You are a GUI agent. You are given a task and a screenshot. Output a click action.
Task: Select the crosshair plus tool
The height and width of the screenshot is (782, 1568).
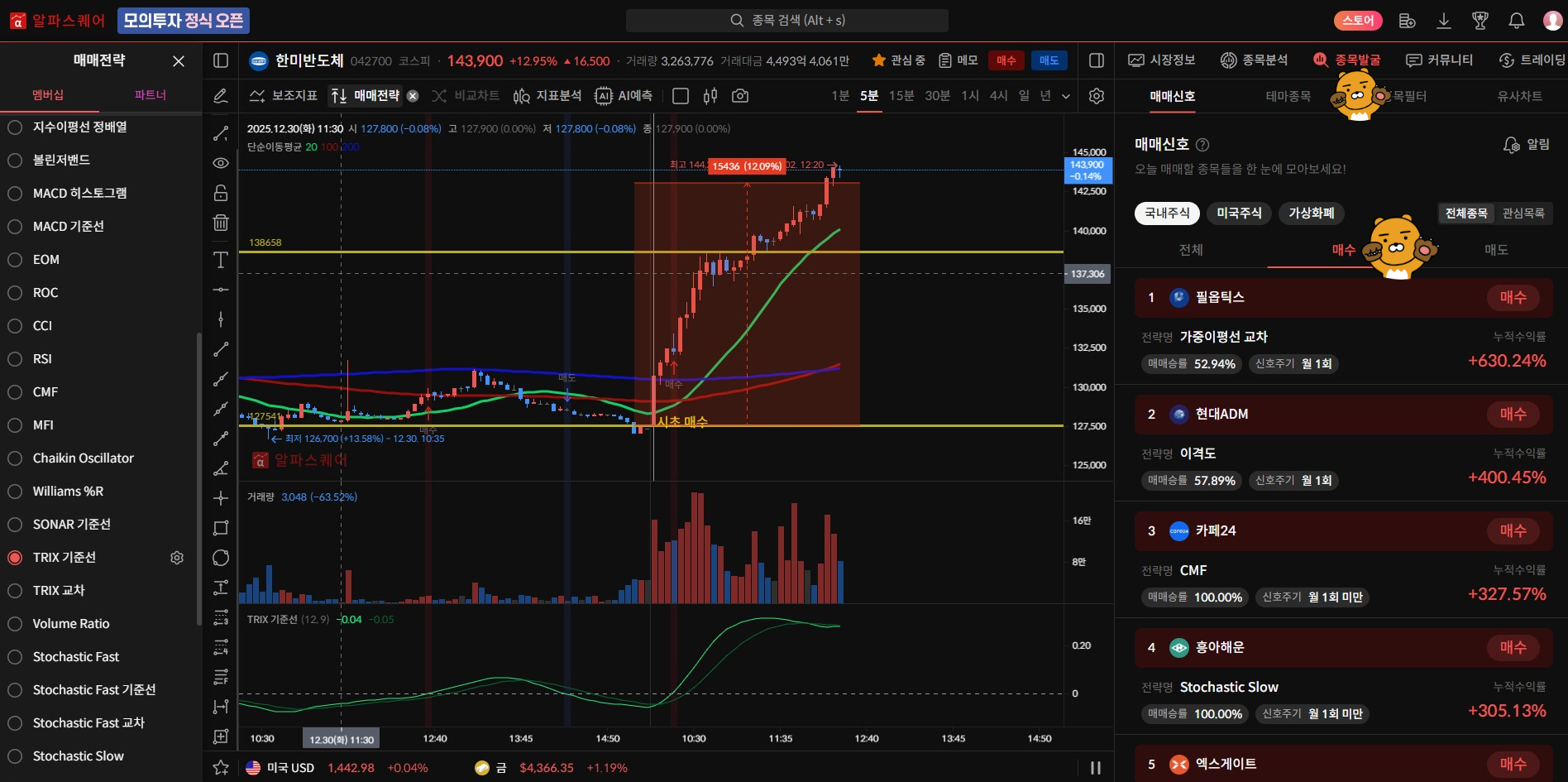click(221, 498)
